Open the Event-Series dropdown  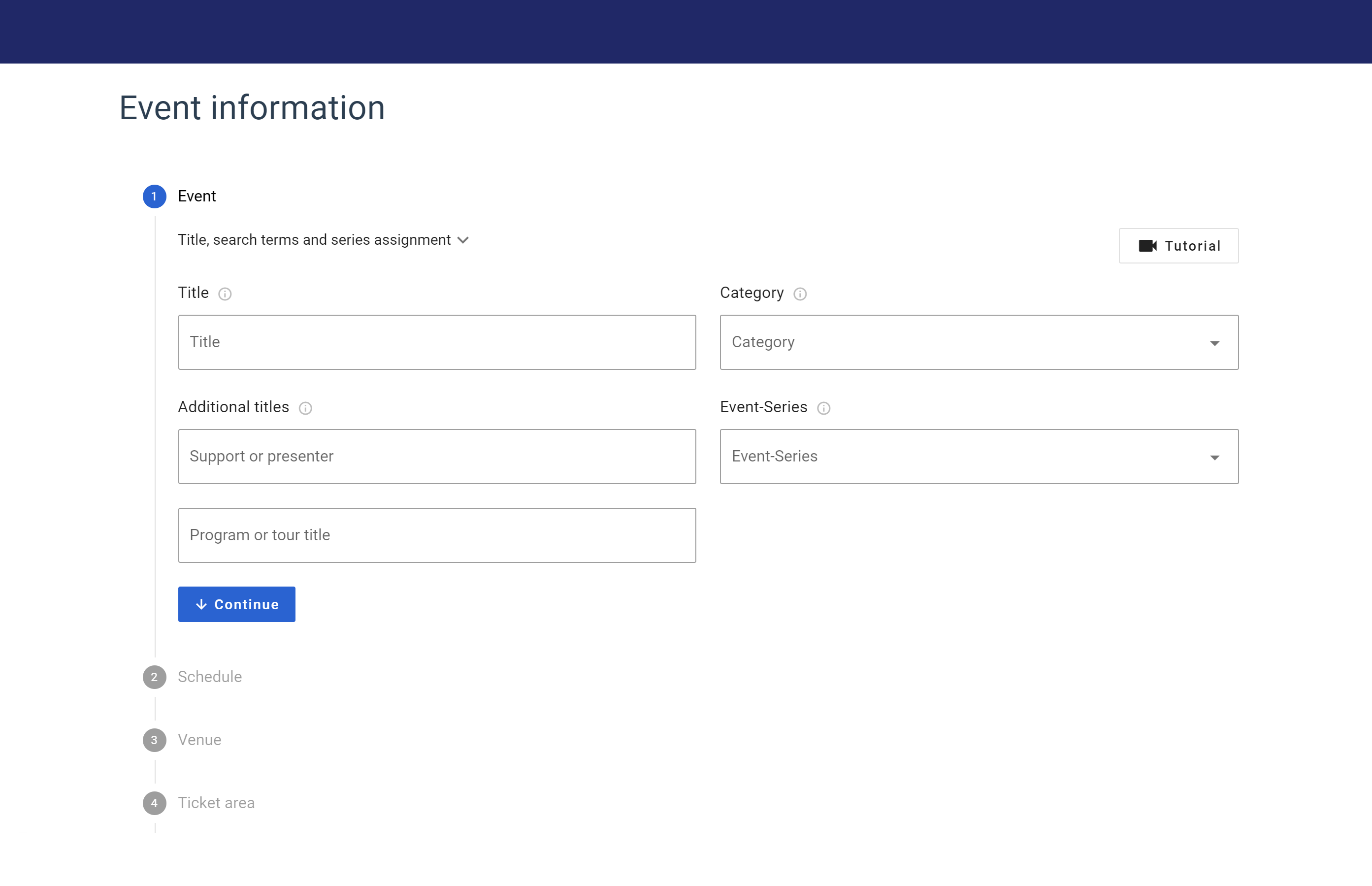[x=979, y=456]
